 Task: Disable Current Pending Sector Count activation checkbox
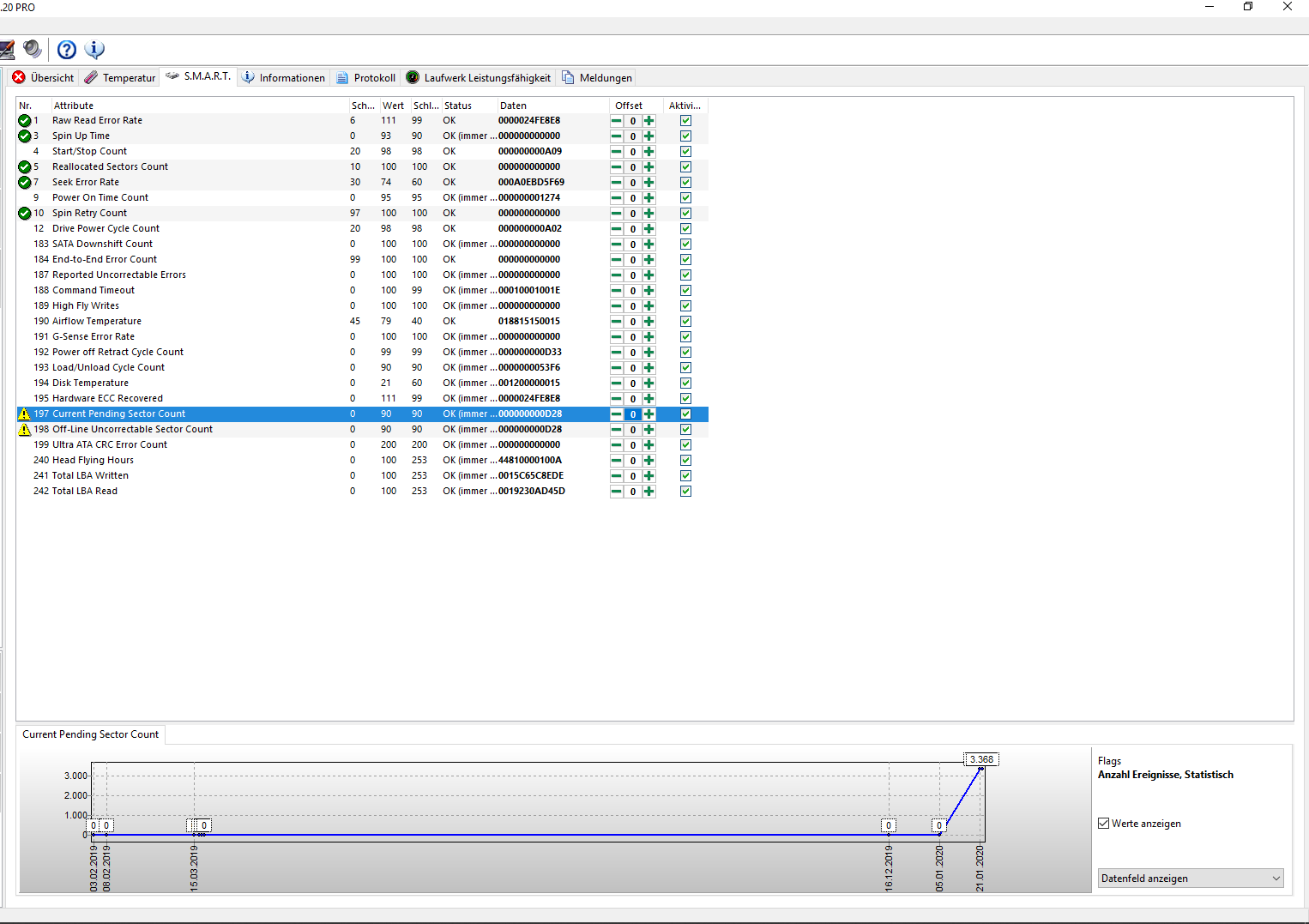click(x=685, y=414)
